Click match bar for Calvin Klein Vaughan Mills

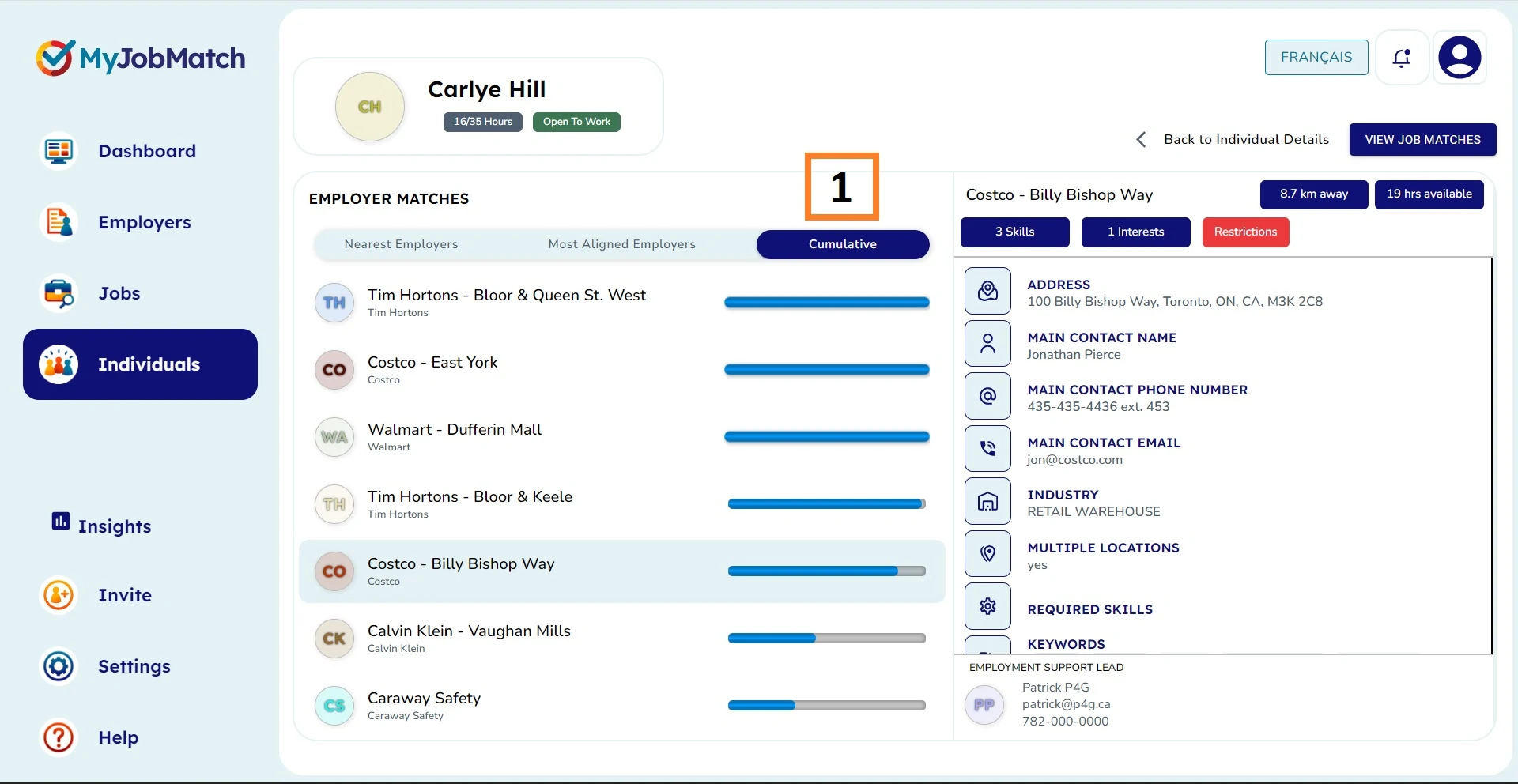pyautogui.click(x=827, y=639)
